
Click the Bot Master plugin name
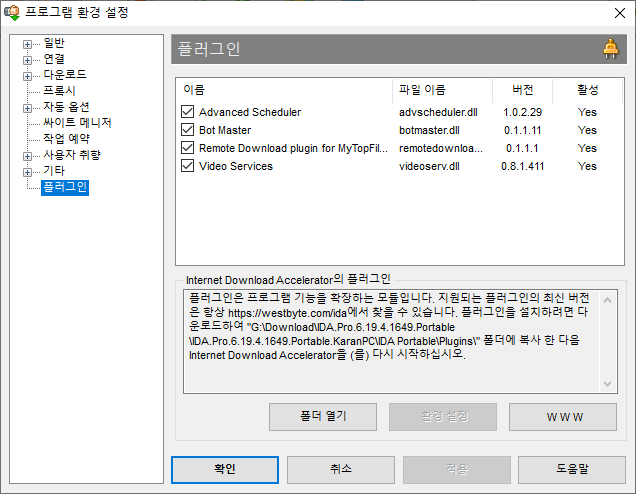pyautogui.click(x=225, y=130)
